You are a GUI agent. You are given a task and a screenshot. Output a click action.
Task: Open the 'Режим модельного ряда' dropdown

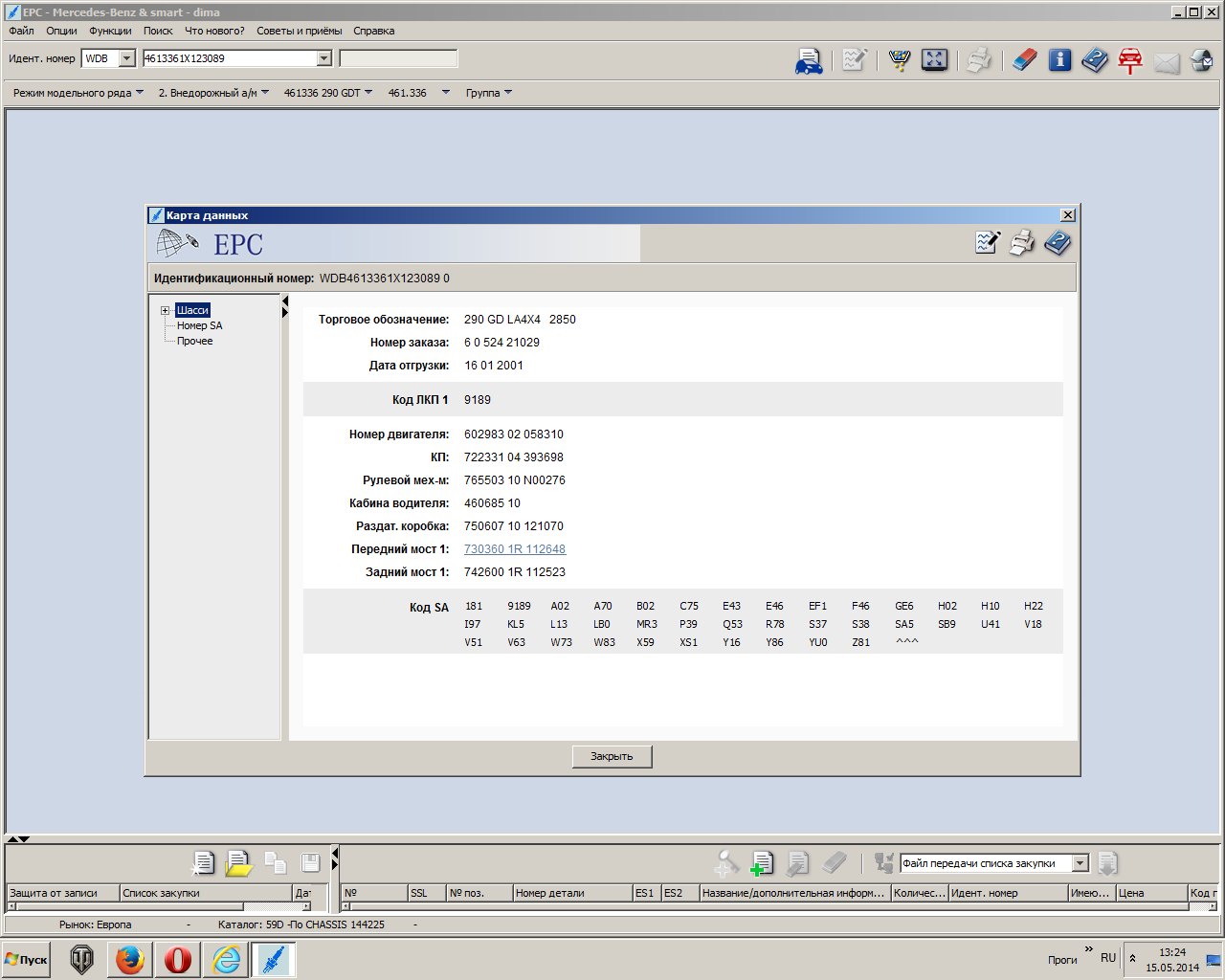coord(78,93)
